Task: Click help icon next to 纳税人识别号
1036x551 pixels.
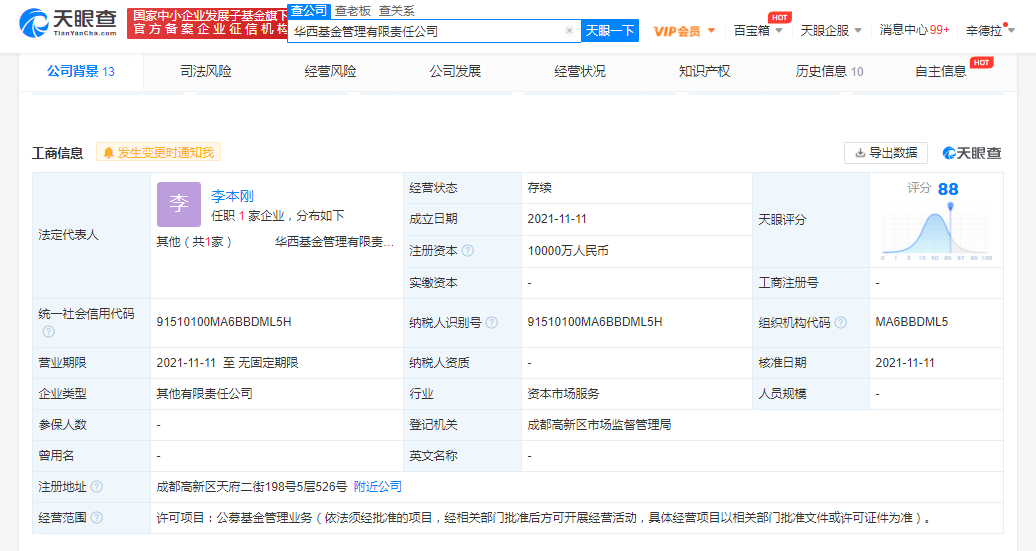Action: pyautogui.click(x=492, y=322)
